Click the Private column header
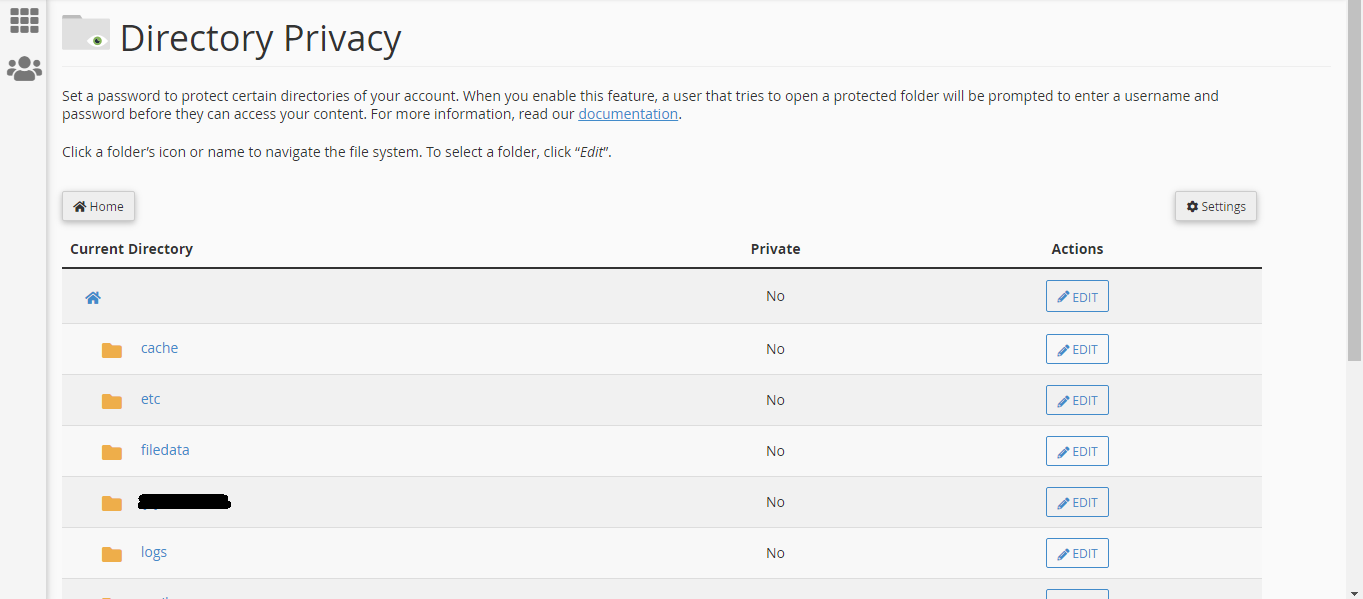The height and width of the screenshot is (599, 1363). pyautogui.click(x=775, y=249)
